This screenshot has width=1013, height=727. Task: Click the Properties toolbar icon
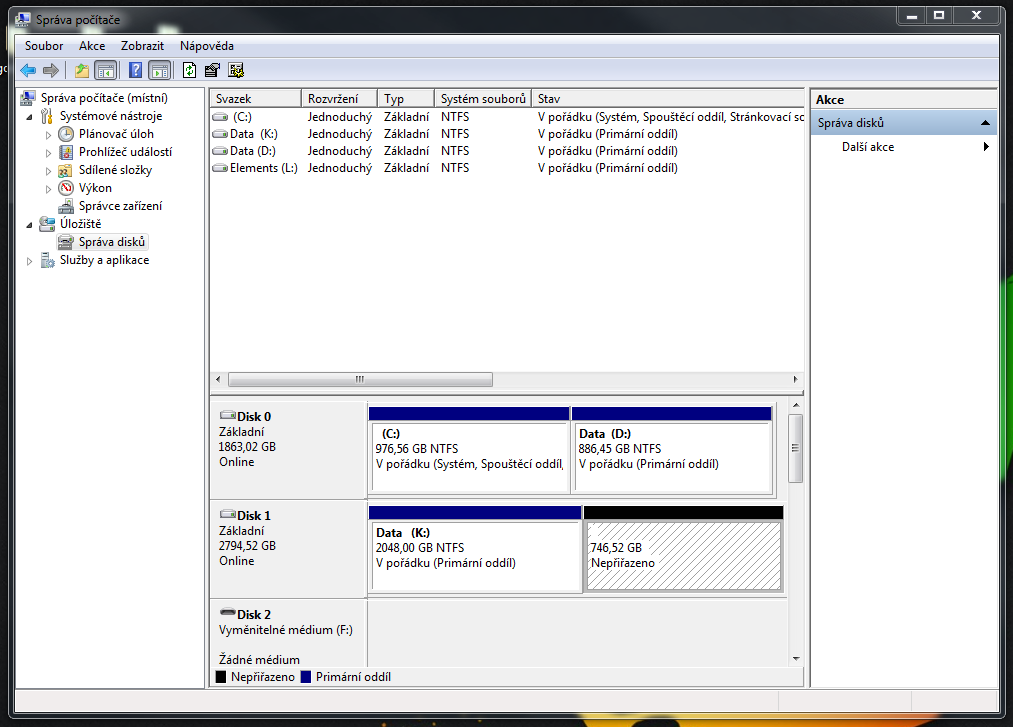[x=212, y=70]
